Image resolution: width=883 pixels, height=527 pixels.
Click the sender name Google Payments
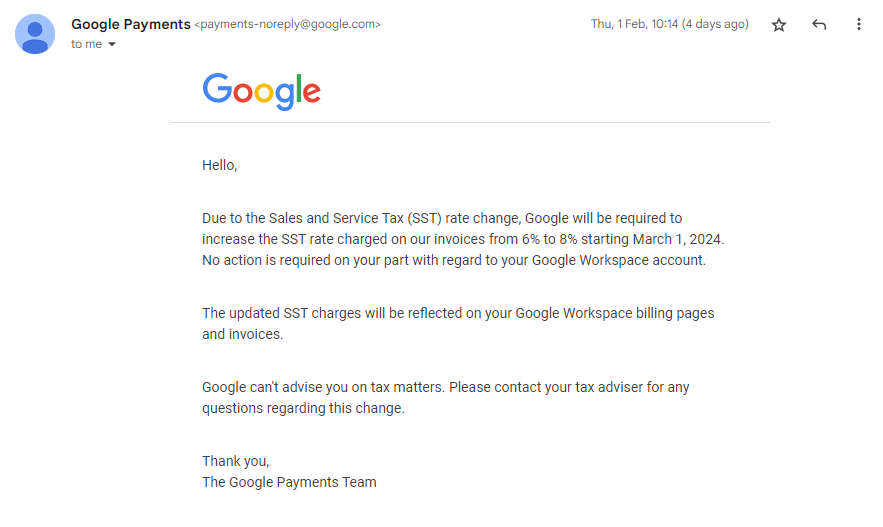[x=130, y=24]
